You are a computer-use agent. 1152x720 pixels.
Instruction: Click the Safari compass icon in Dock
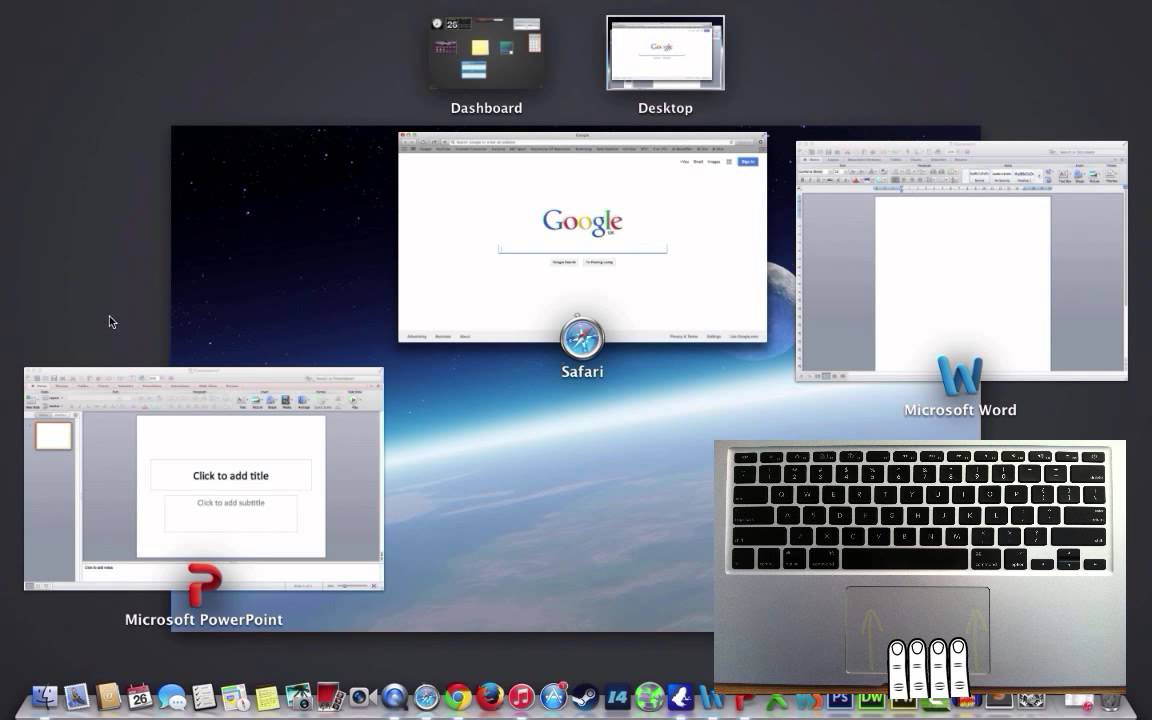[x=426, y=696]
